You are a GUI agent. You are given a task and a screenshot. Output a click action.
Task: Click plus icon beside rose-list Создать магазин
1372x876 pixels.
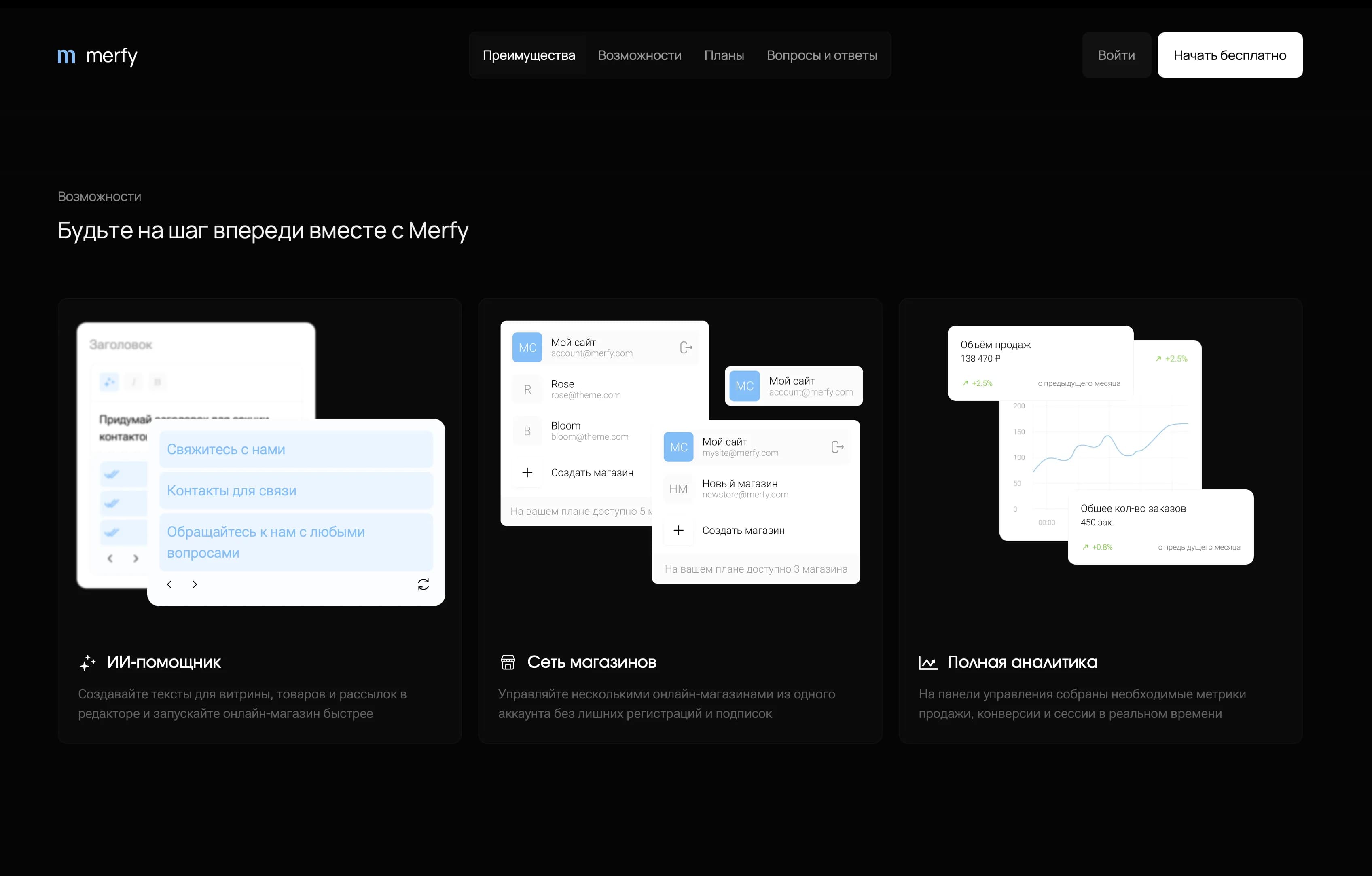(x=527, y=472)
